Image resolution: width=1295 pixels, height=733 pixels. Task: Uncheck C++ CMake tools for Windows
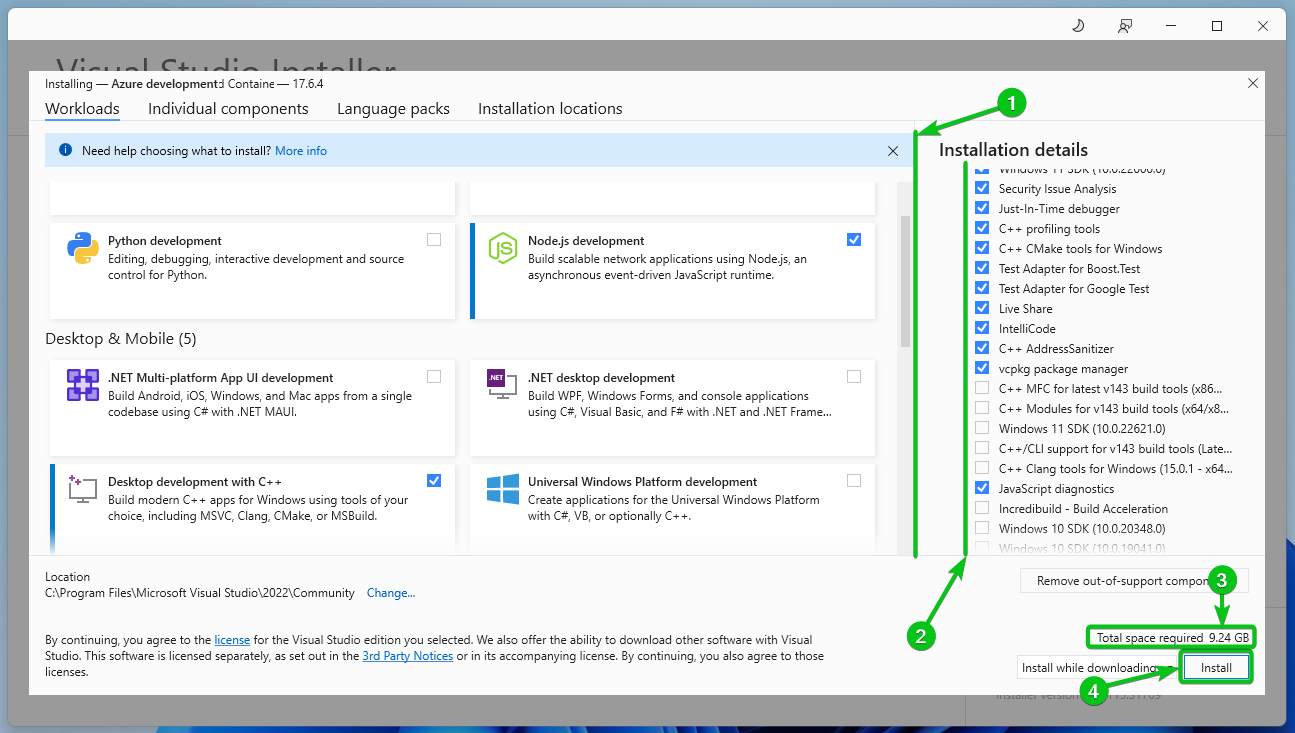(982, 248)
